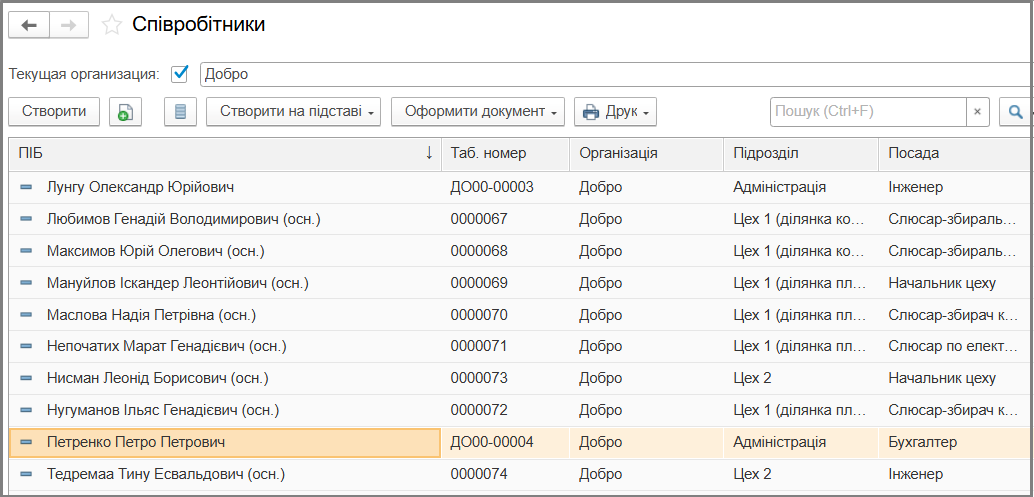Click the row icon of Лунгу Олександр Юрійович
This screenshot has height=497, width=1034.
26,188
